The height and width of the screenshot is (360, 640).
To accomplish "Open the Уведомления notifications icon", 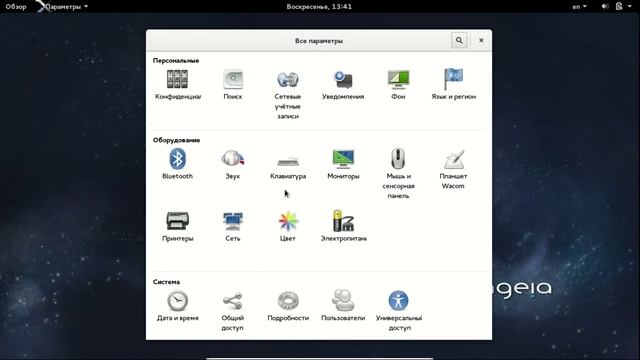I will coord(343,79).
